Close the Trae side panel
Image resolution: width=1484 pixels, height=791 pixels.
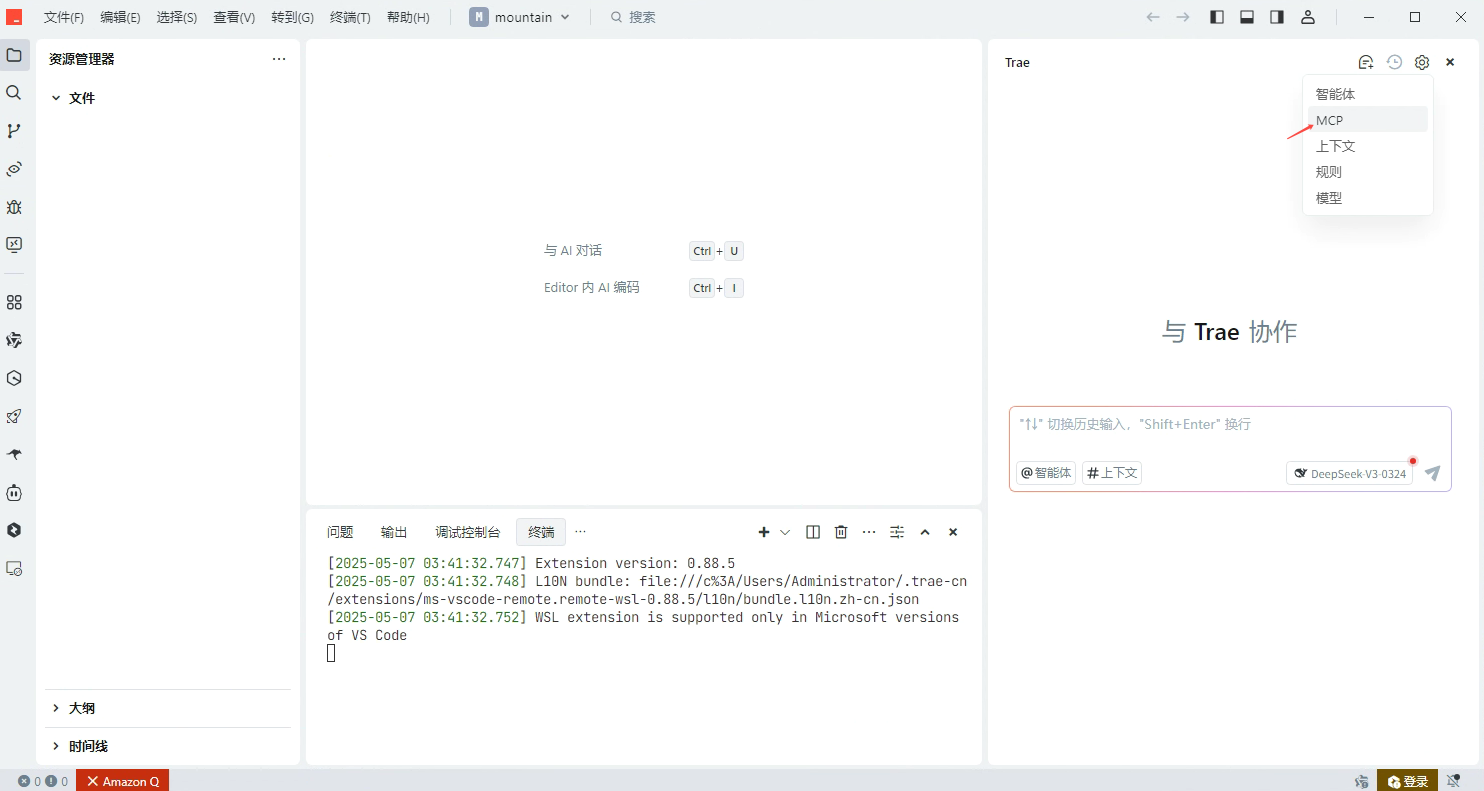coord(1450,62)
